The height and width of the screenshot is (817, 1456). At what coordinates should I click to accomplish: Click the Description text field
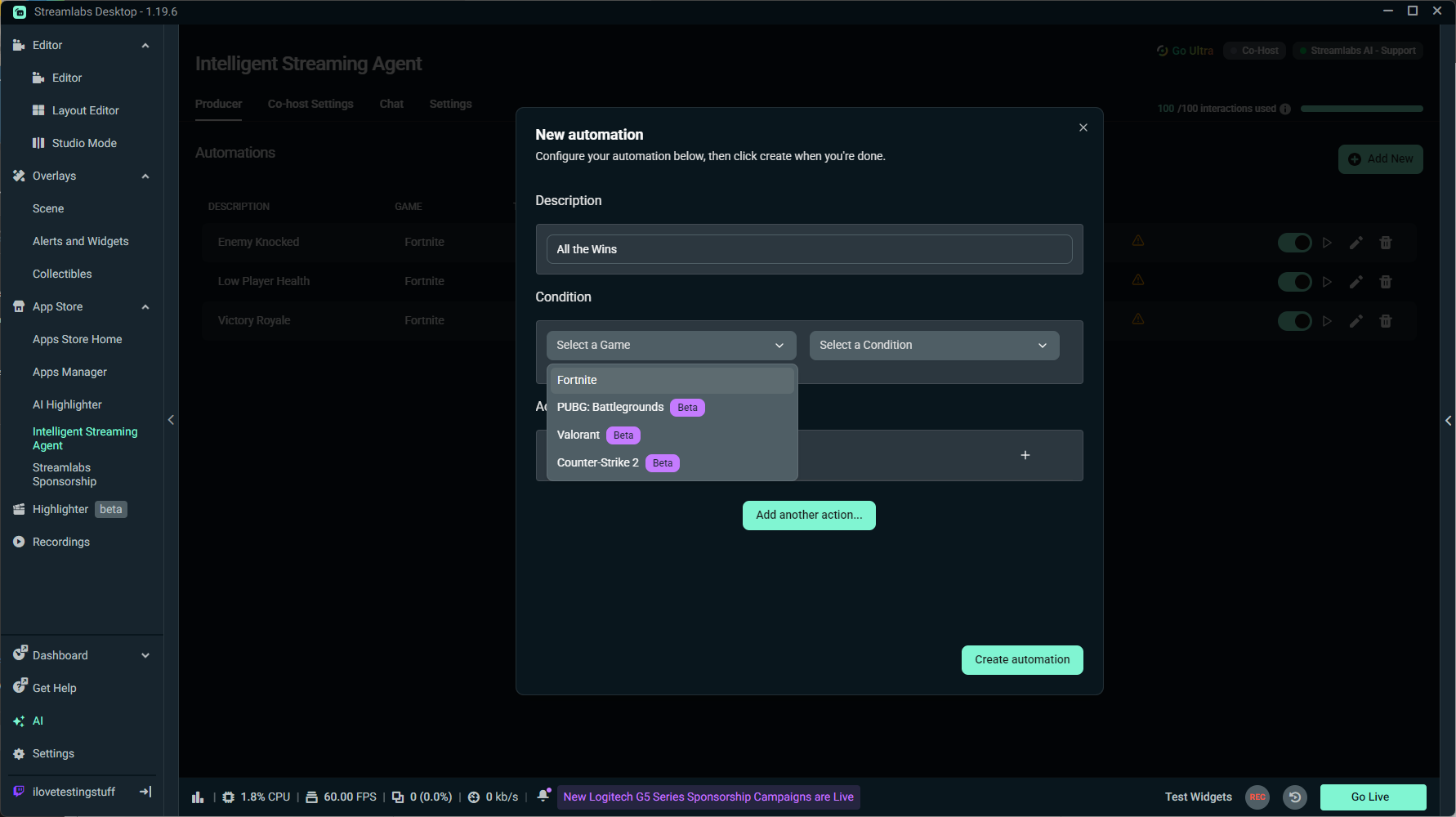coord(808,249)
